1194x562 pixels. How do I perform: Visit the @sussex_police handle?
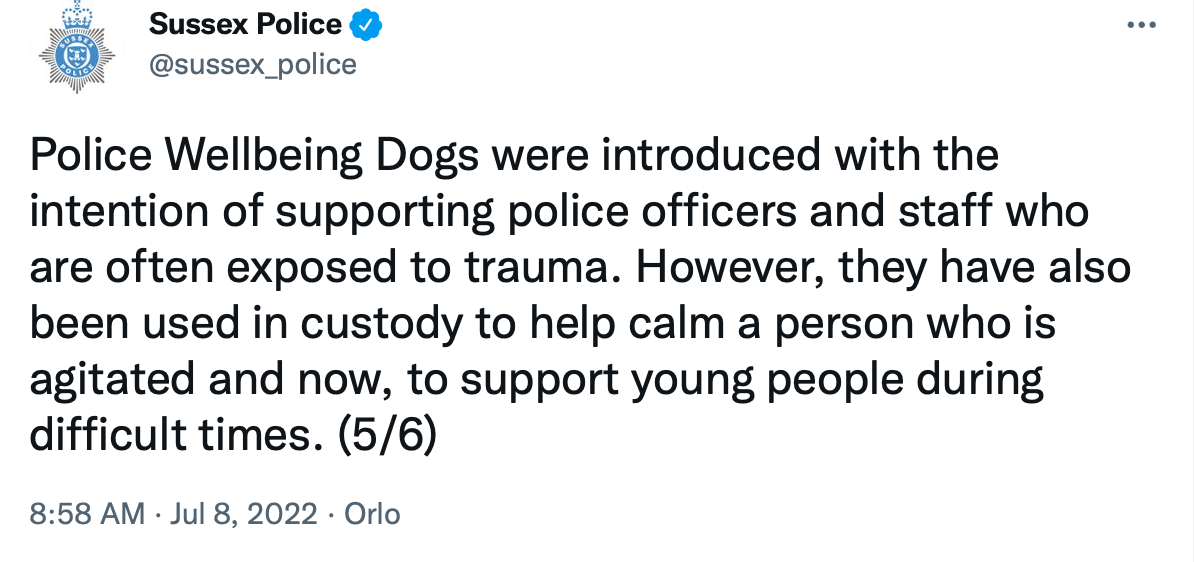253,65
